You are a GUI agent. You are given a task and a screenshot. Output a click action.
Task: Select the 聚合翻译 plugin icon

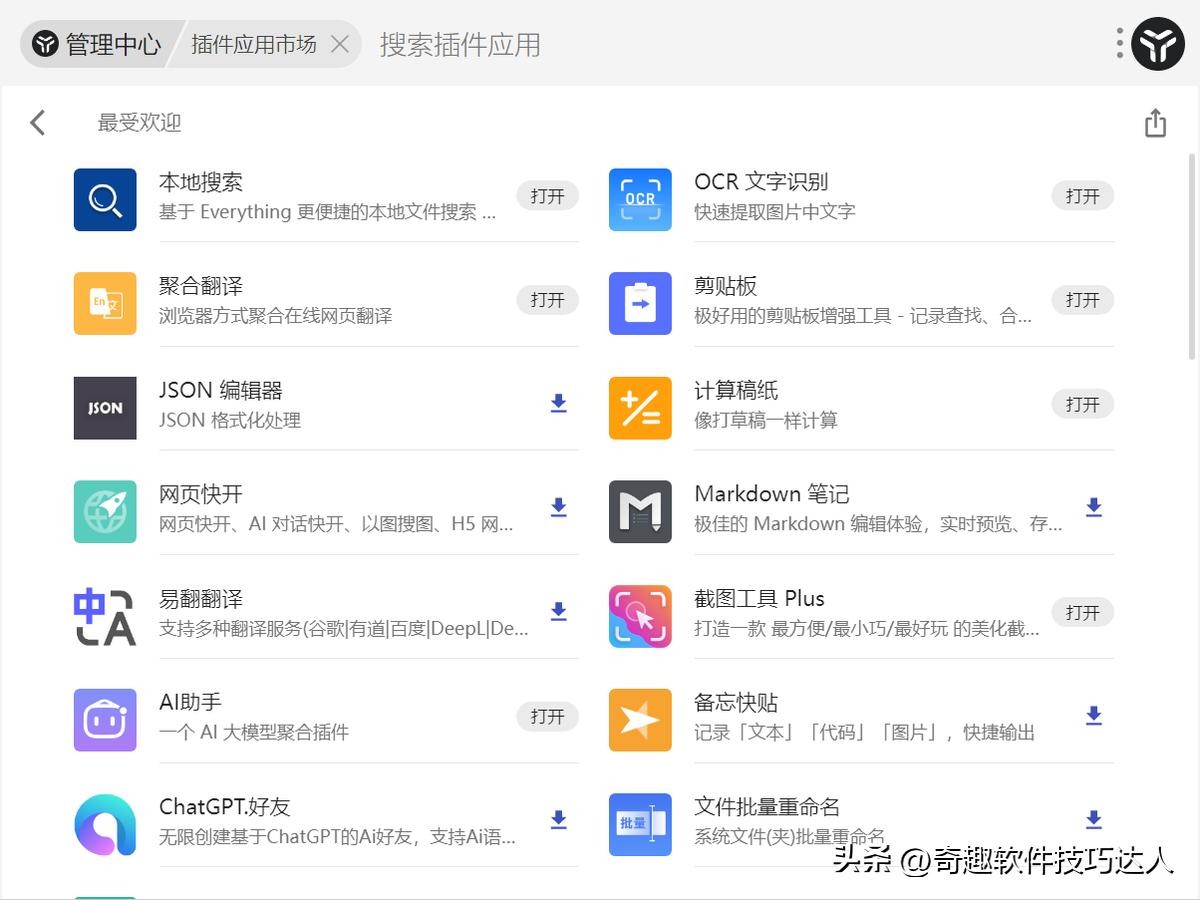(x=105, y=303)
